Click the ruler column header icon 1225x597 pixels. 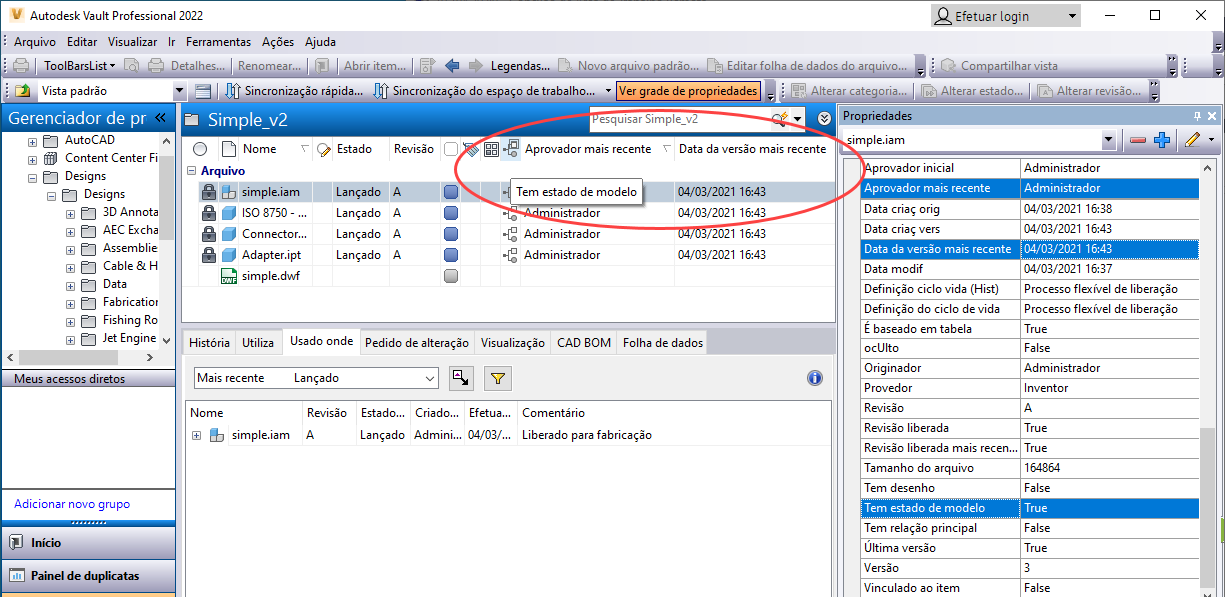pos(471,149)
